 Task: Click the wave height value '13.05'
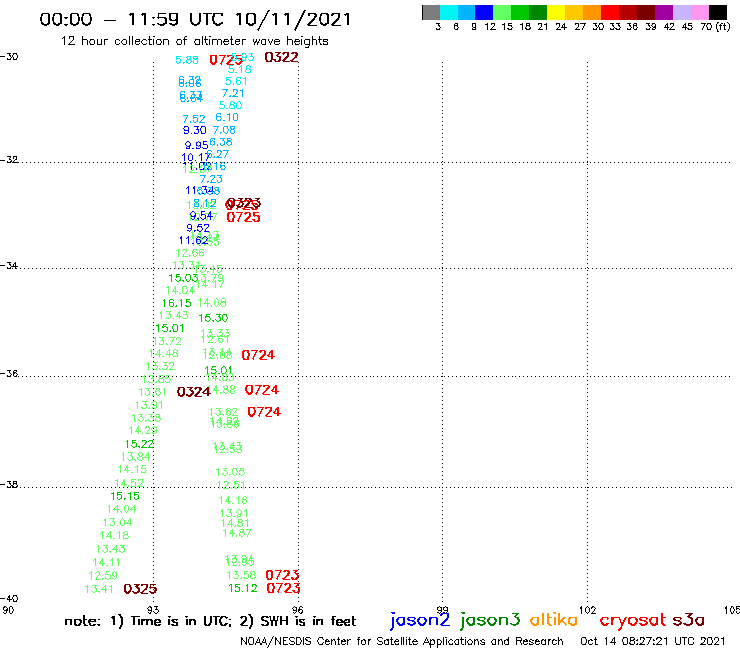point(230,472)
